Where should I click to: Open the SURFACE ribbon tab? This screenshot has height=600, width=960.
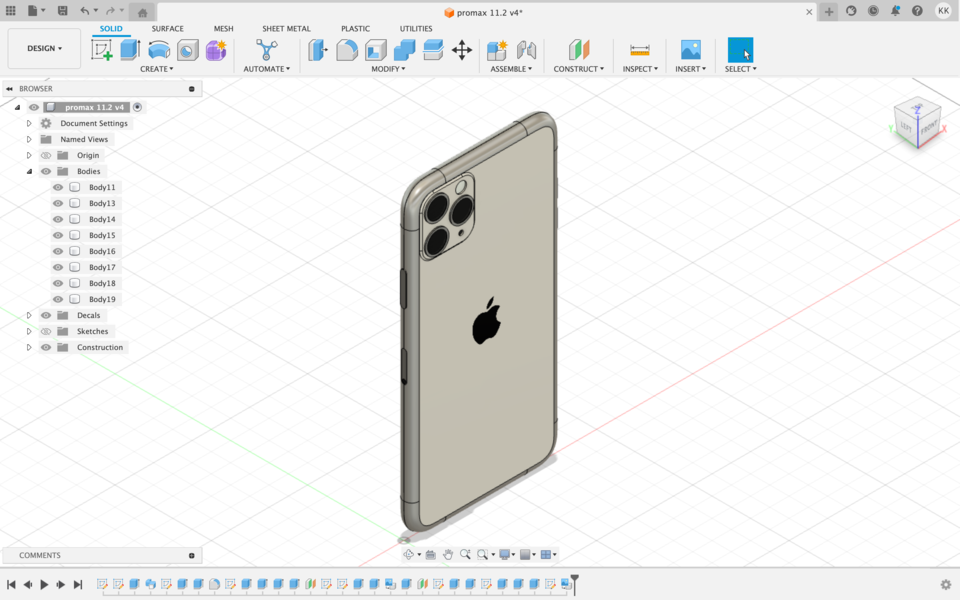coord(167,28)
